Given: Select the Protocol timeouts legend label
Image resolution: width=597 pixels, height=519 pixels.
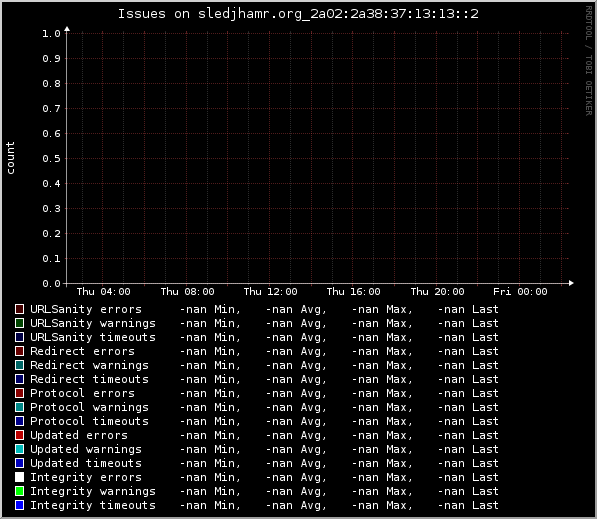Looking at the screenshot, I should [x=89, y=421].
